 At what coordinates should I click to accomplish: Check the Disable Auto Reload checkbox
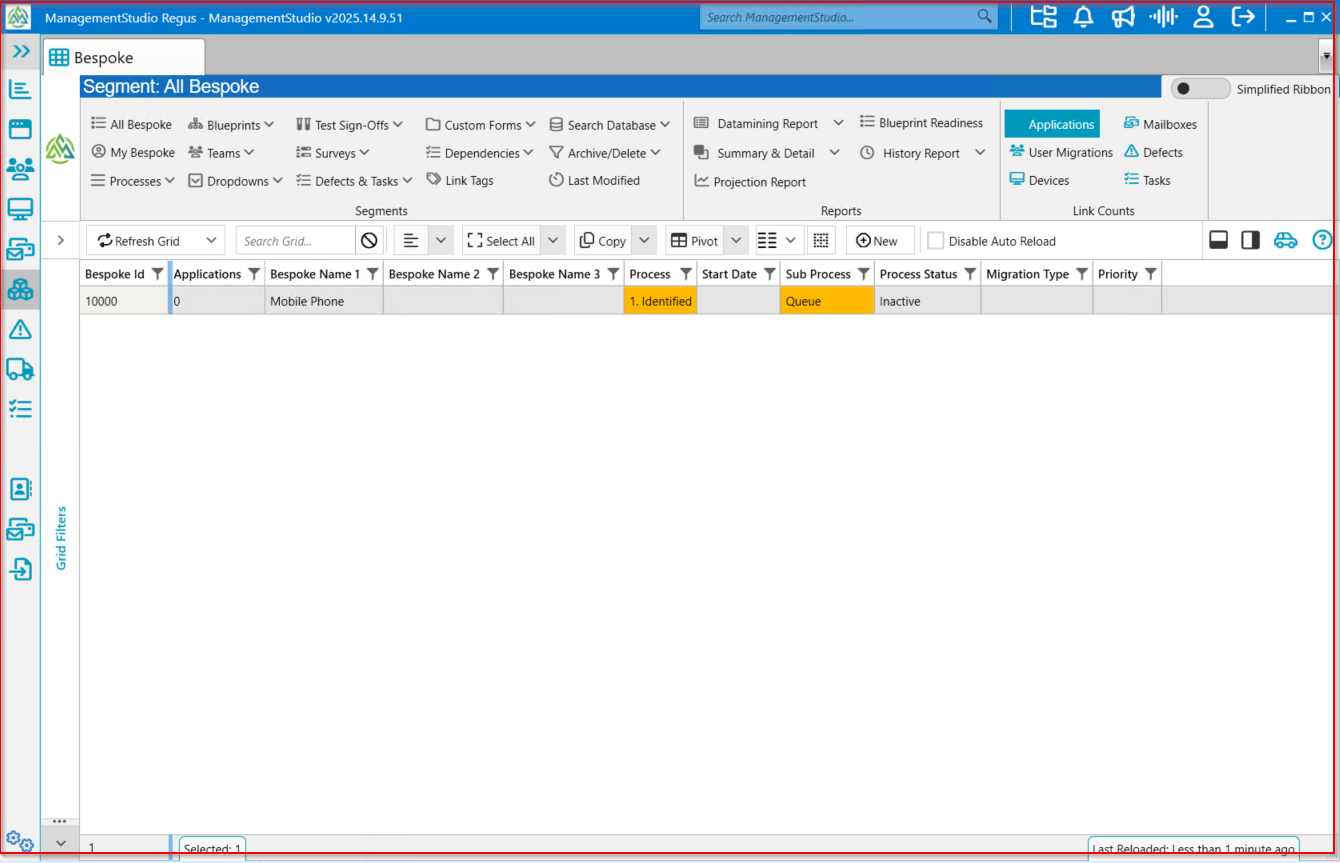pyautogui.click(x=935, y=241)
